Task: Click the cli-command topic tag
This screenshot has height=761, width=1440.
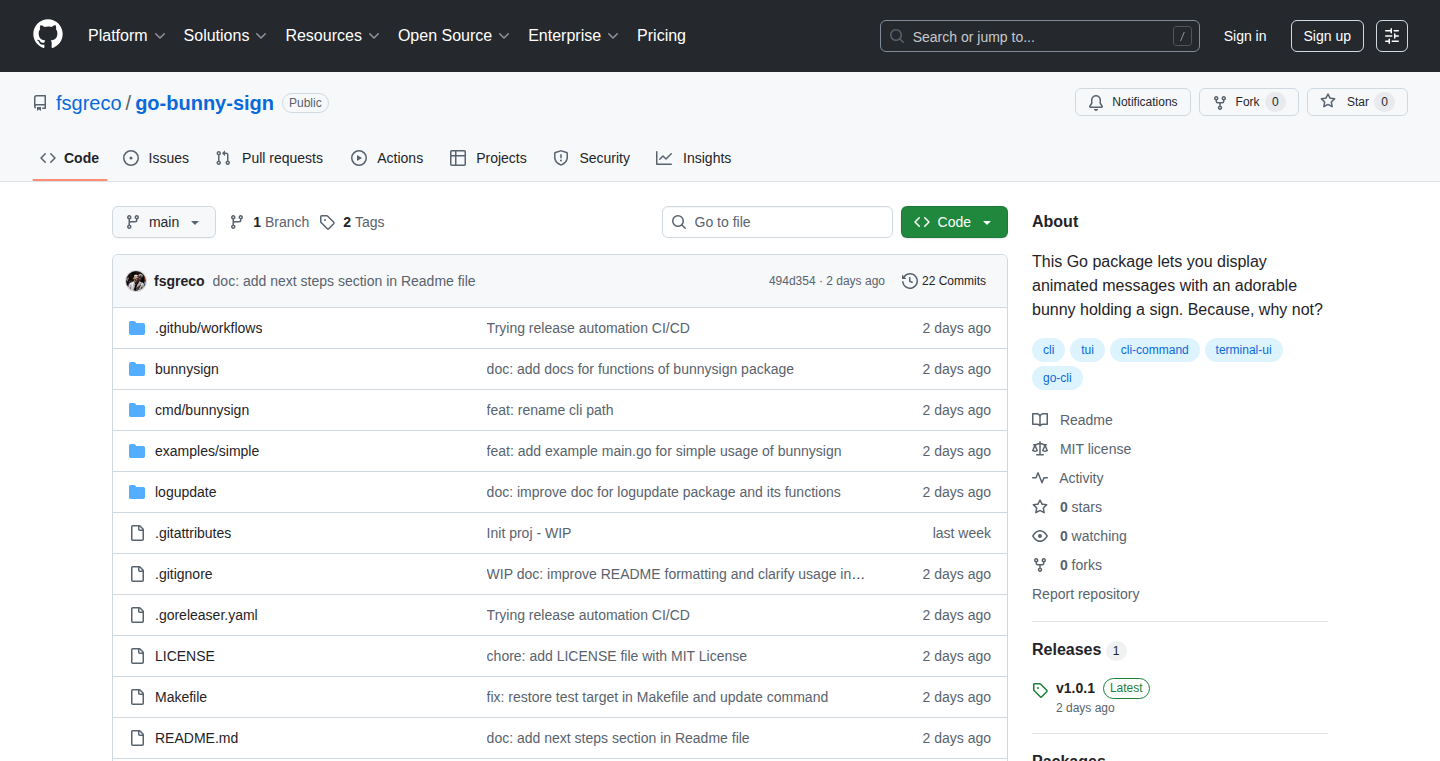Action: [1155, 350]
